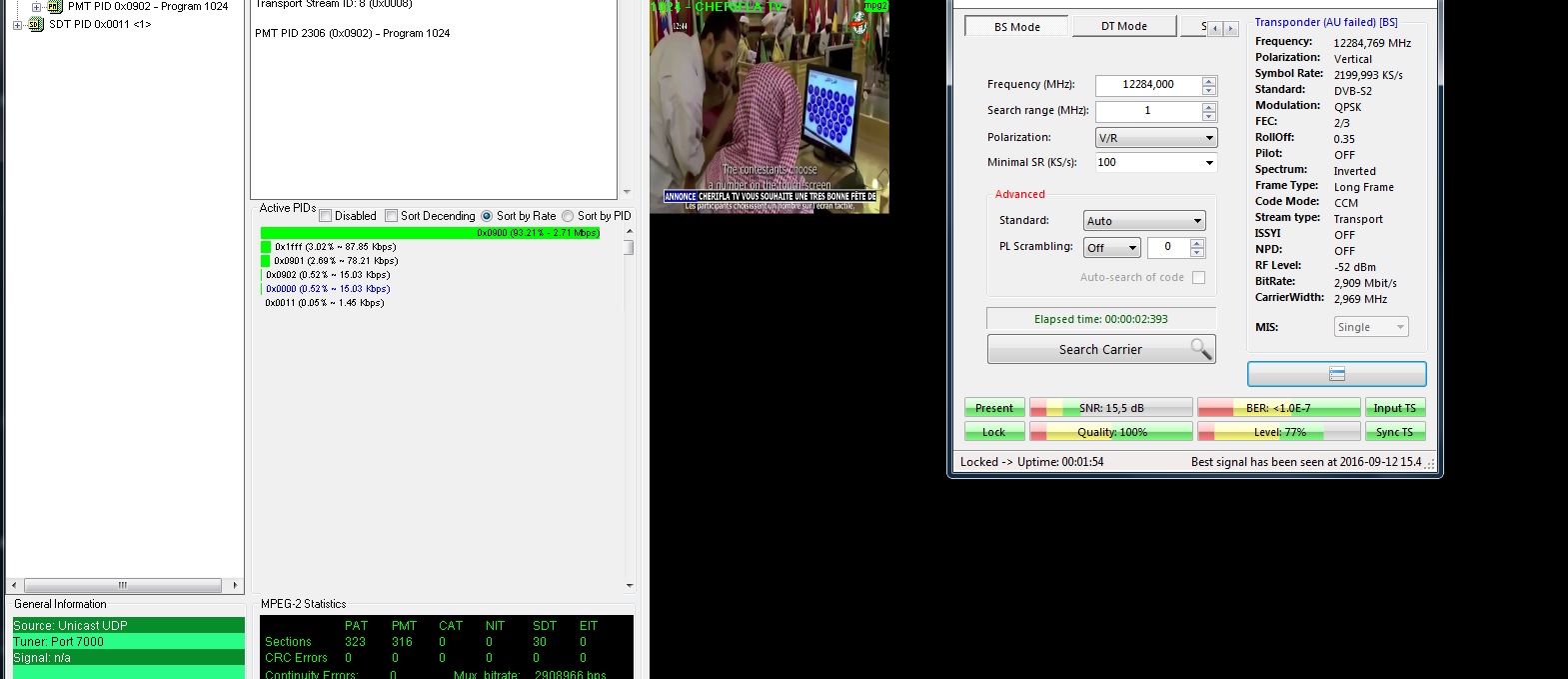
Task: Switch to the BS Mode tab
Action: pyautogui.click(x=1016, y=27)
